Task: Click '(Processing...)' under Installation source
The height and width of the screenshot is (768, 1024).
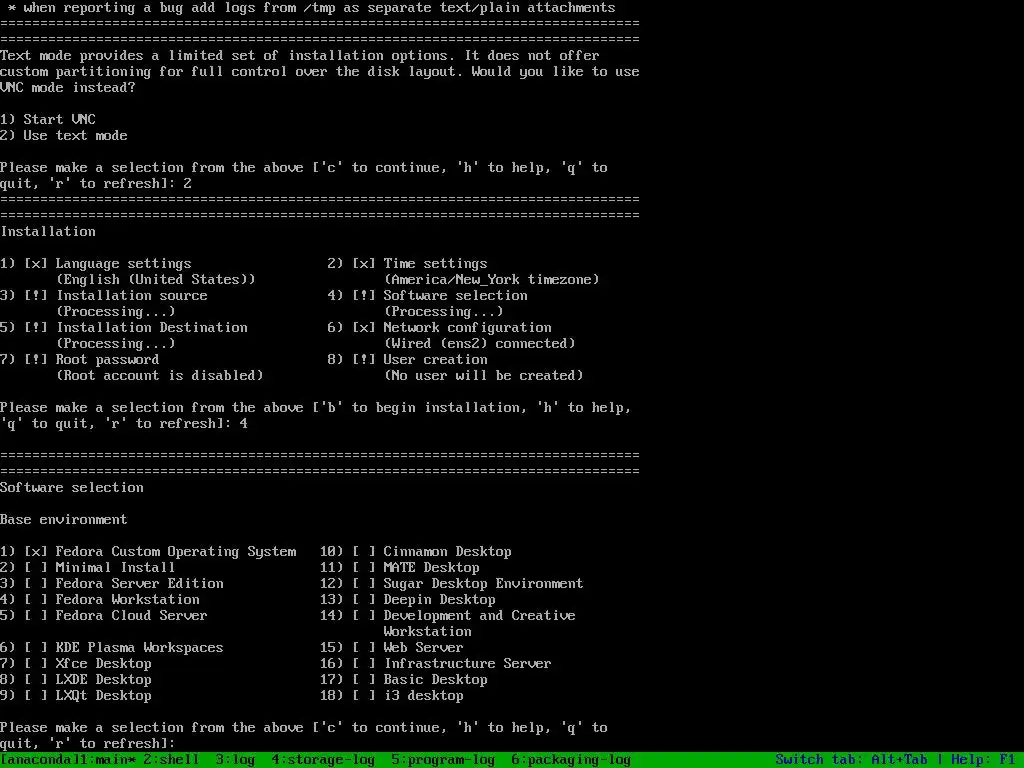Action: tap(116, 312)
